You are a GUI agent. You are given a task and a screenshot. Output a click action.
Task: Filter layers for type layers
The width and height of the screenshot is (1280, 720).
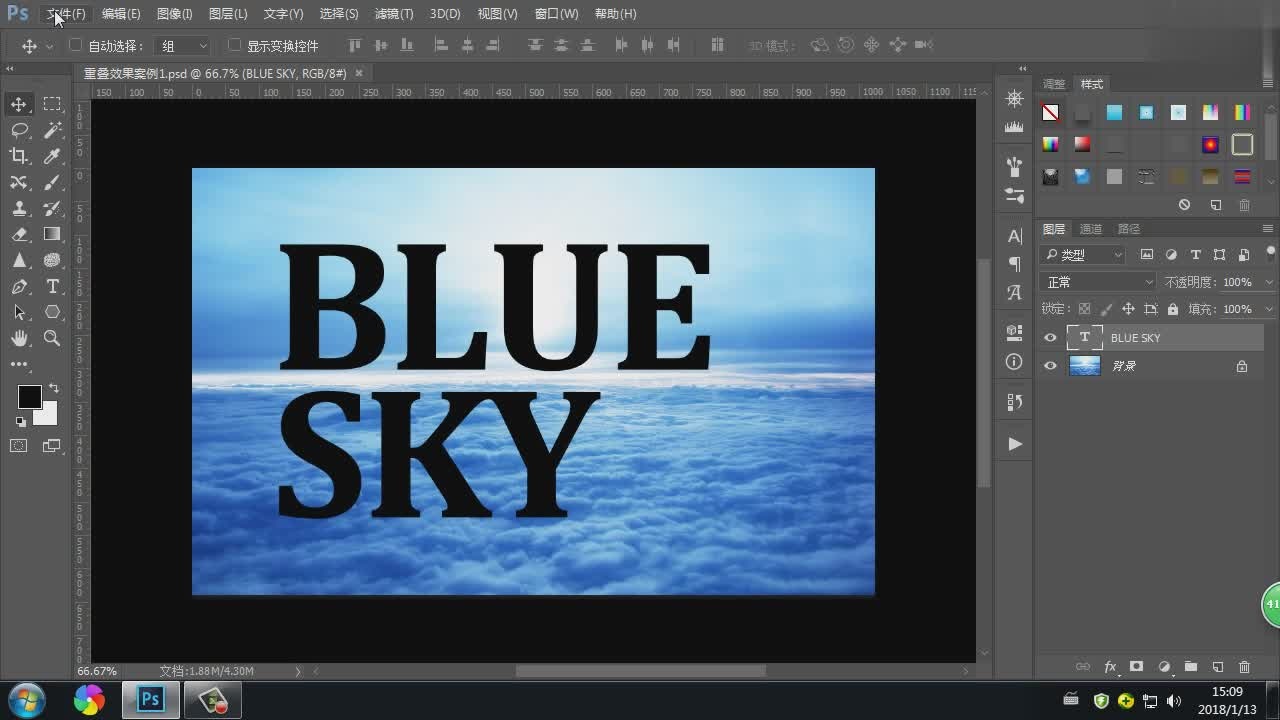[x=1195, y=255]
